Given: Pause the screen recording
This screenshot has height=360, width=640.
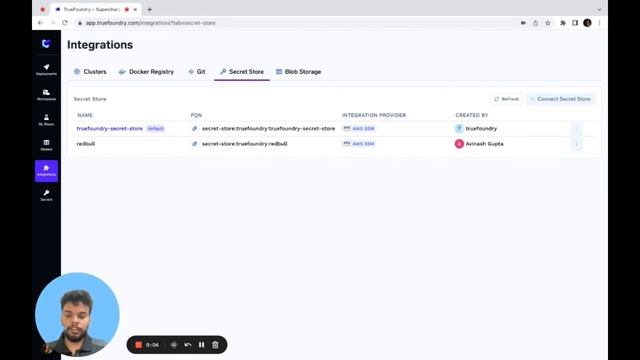Looking at the screenshot, I should click(201, 345).
